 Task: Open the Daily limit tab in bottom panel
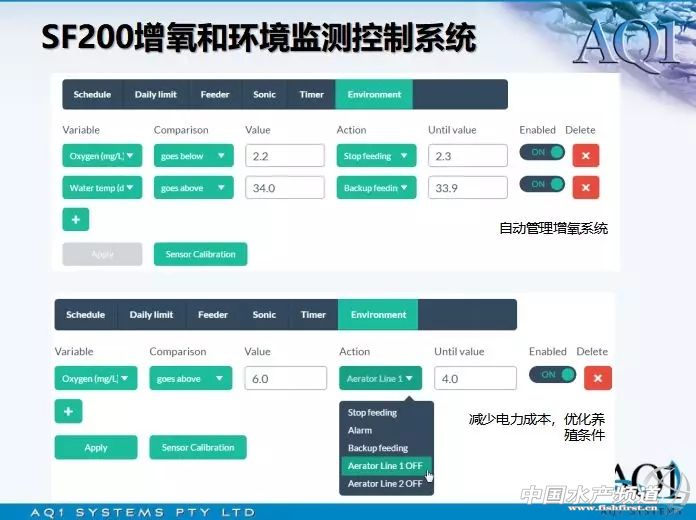click(x=150, y=315)
